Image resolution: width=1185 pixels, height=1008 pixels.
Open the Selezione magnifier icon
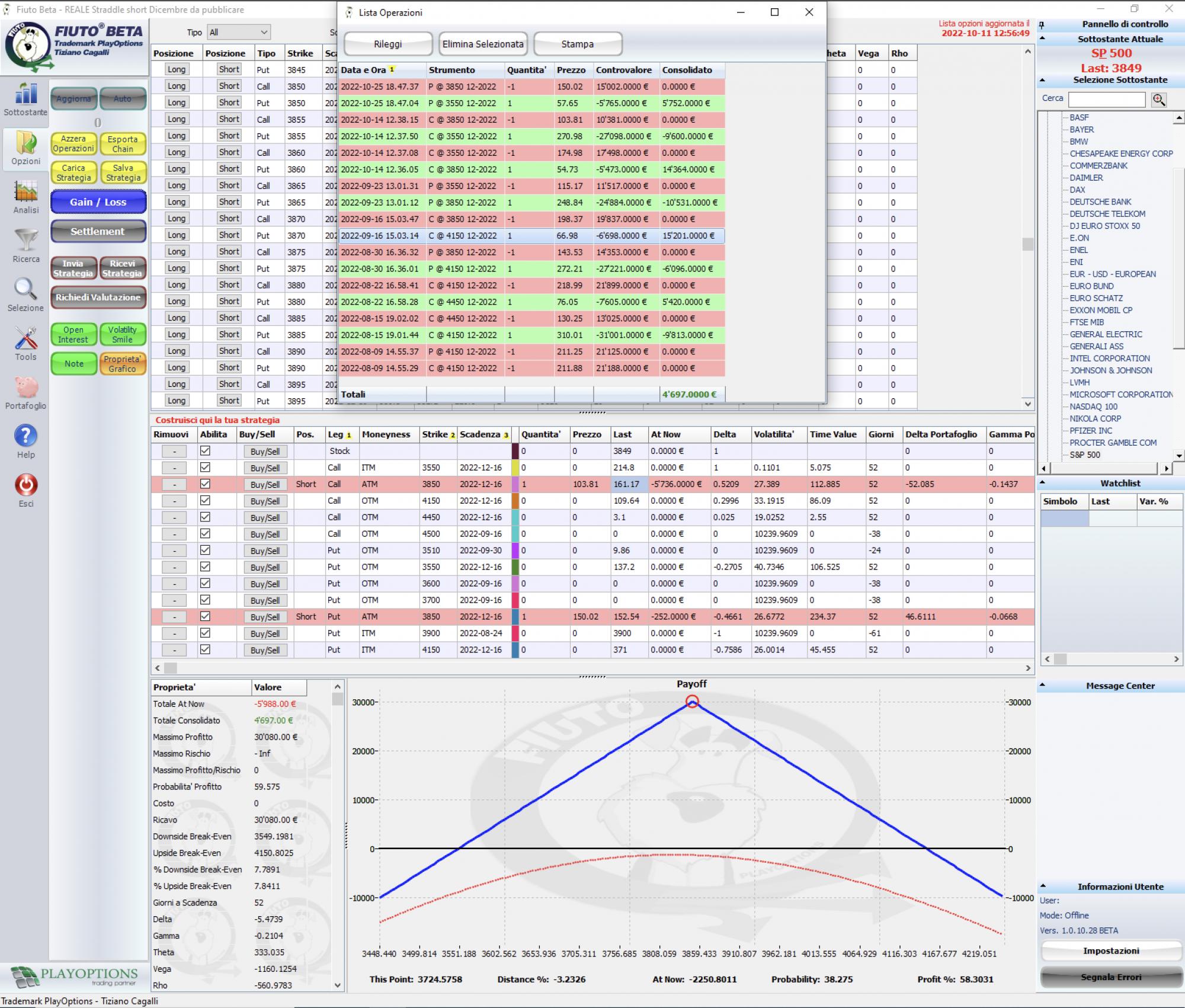(x=25, y=289)
